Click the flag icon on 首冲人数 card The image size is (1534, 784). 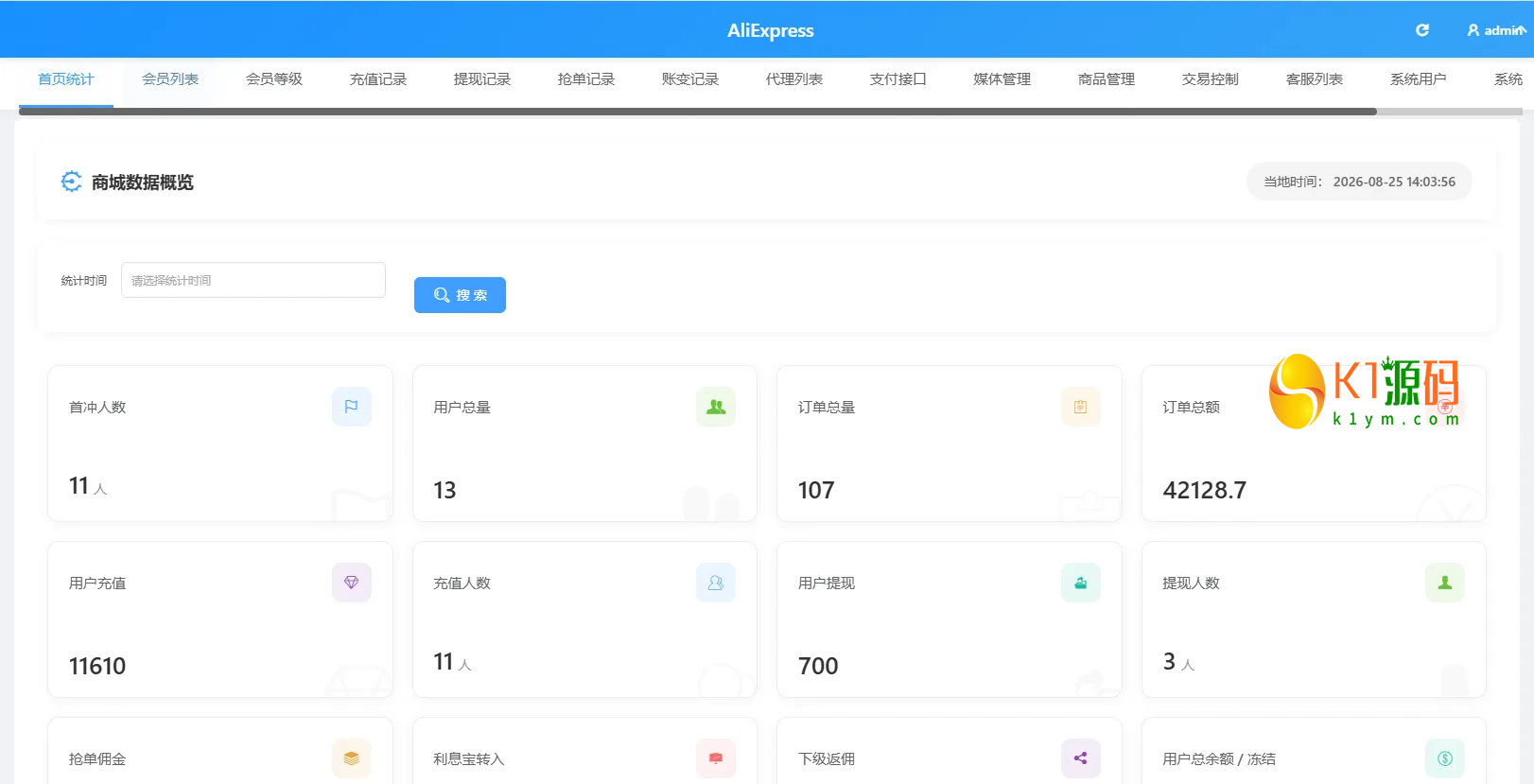coord(351,407)
